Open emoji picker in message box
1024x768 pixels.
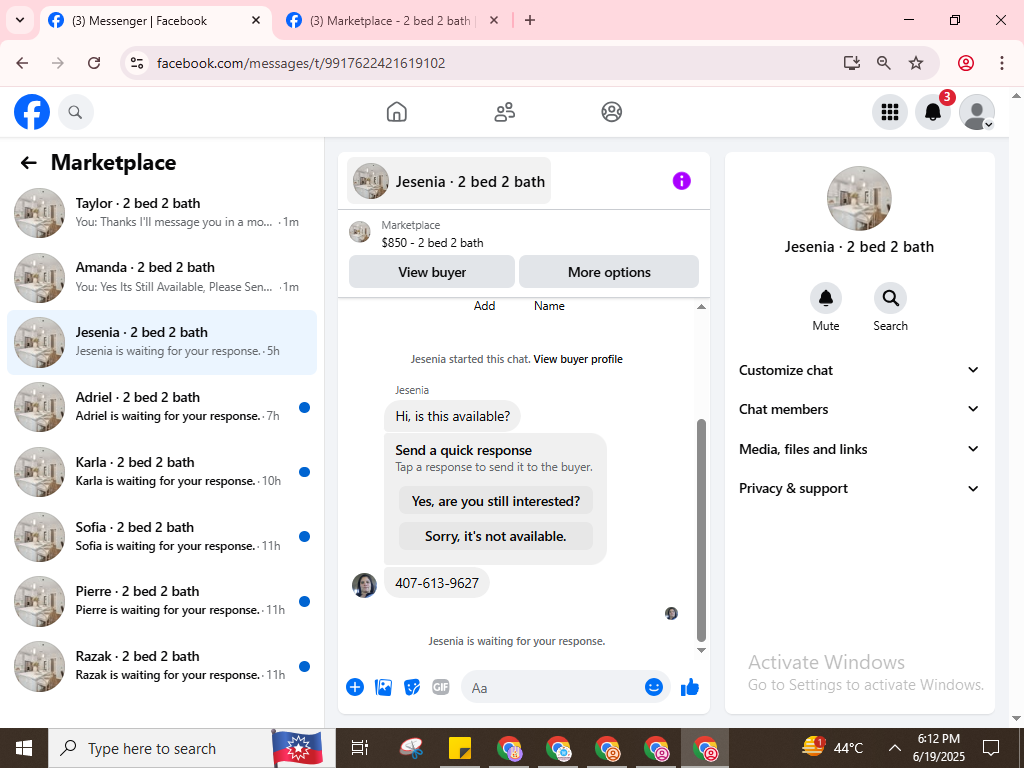[653, 687]
